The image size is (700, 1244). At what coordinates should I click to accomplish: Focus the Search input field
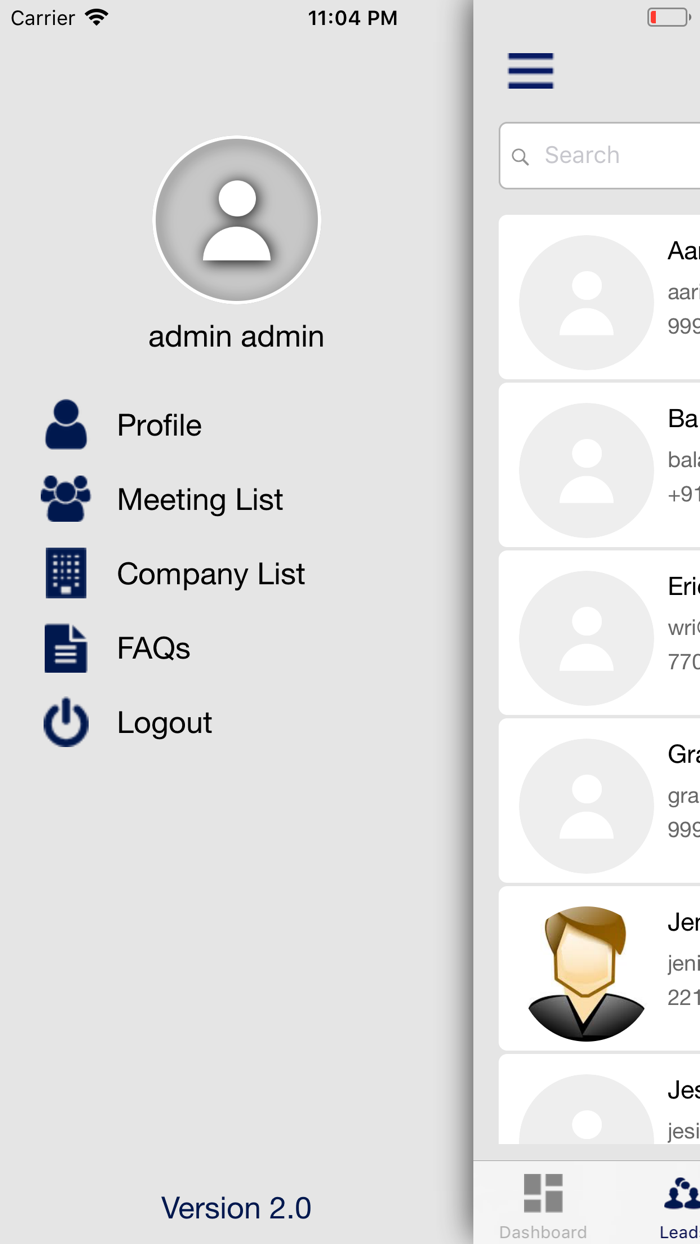coord(618,156)
